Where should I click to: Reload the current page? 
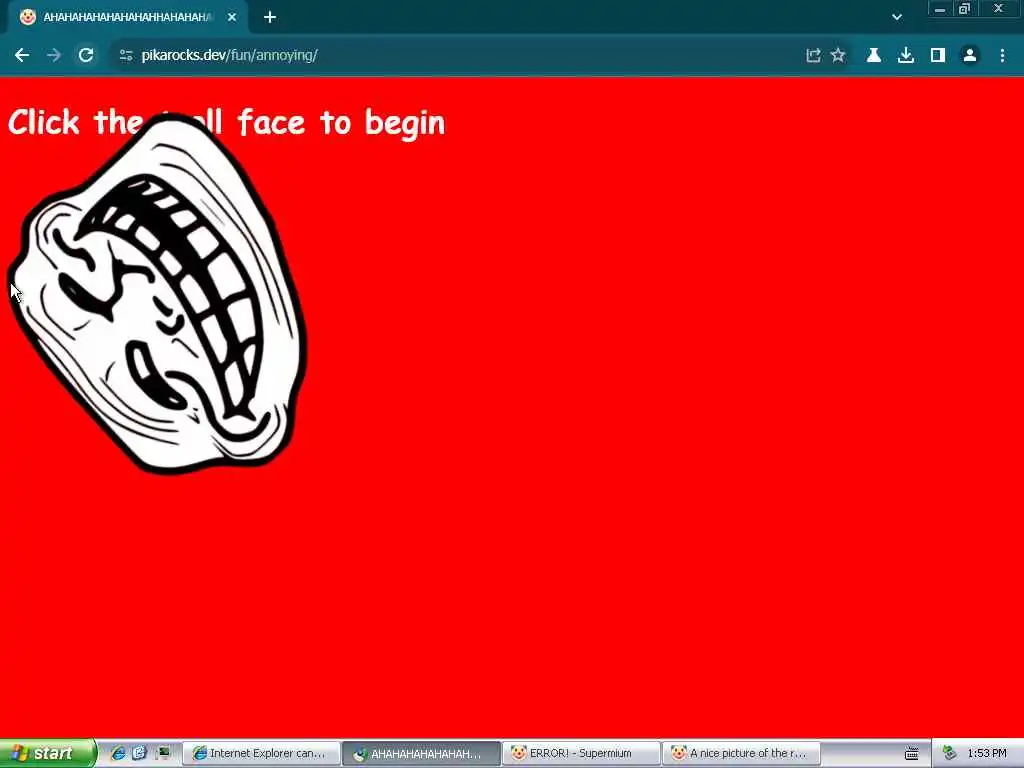coord(86,56)
